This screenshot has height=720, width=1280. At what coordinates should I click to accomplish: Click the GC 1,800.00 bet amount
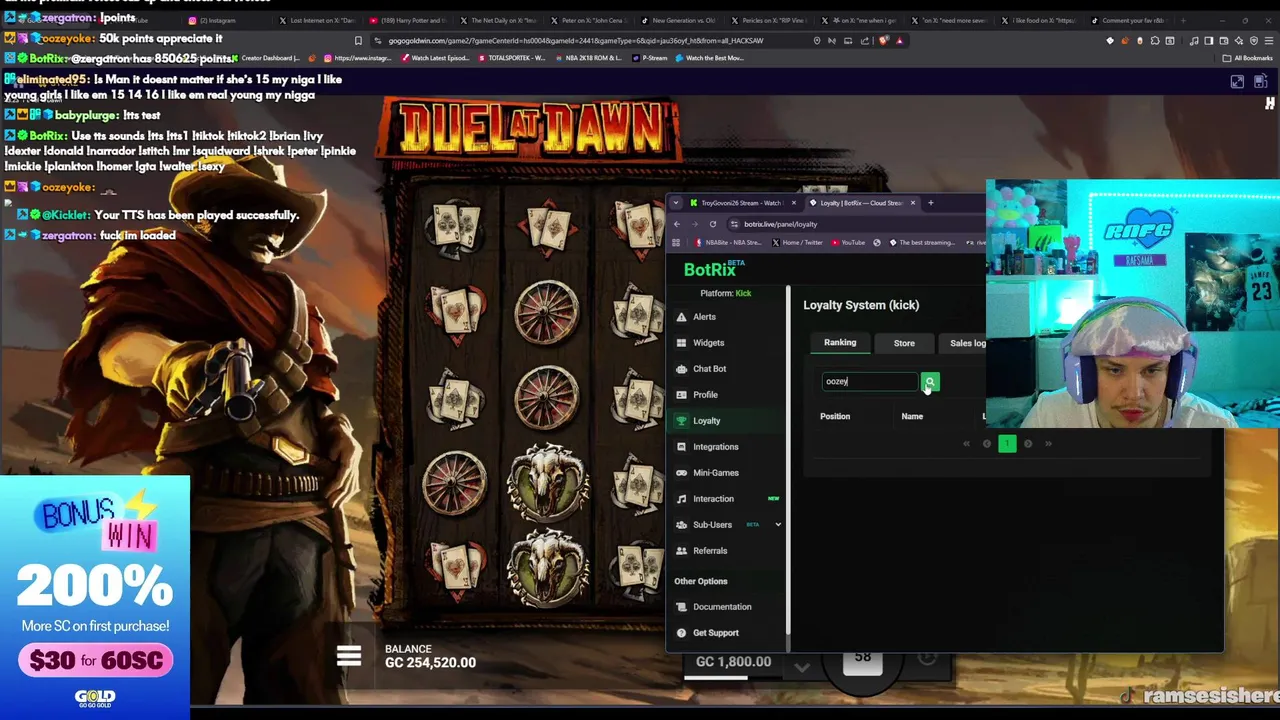tap(733, 661)
